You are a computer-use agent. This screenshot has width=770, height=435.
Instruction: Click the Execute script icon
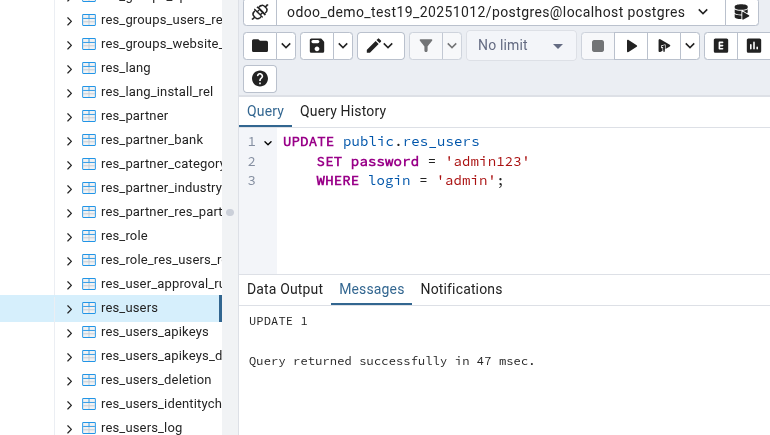click(662, 46)
